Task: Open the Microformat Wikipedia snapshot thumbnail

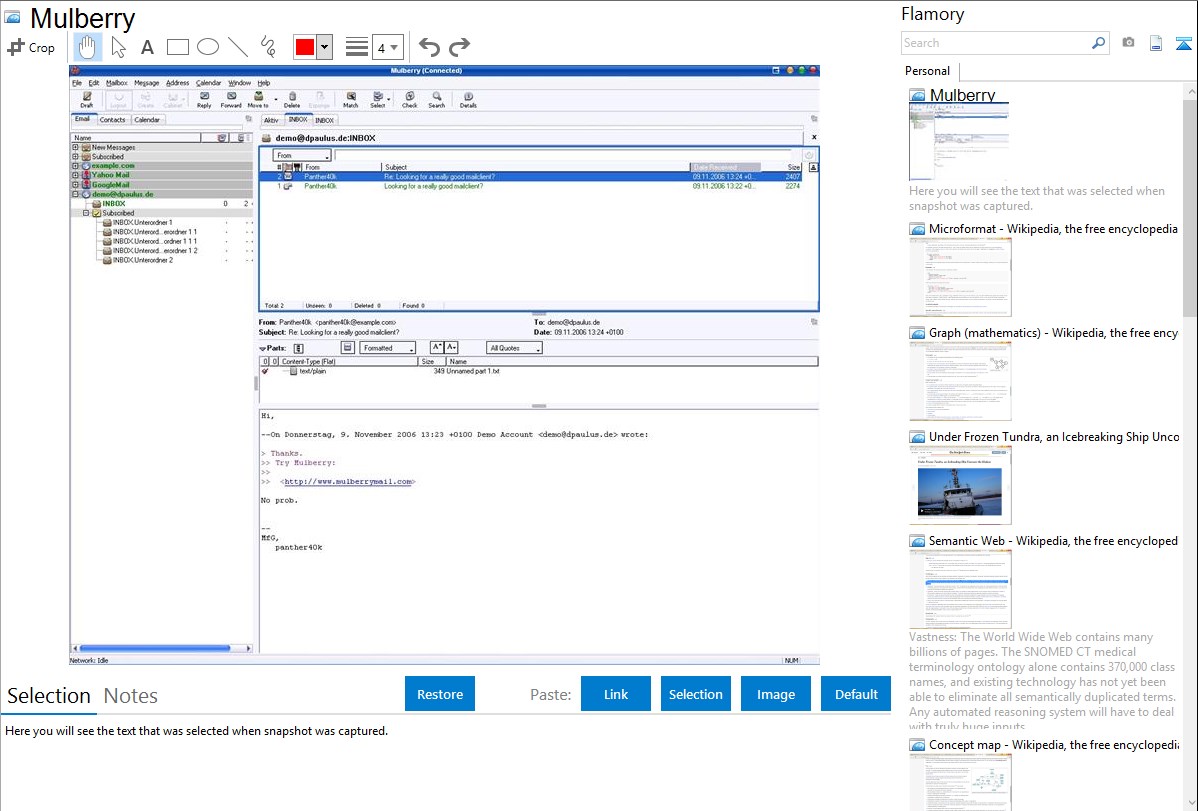Action: pos(960,277)
